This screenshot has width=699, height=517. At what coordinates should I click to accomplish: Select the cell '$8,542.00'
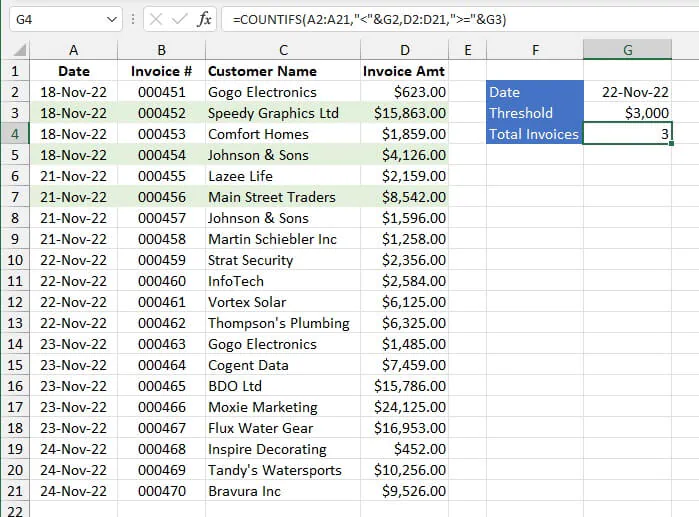(x=405, y=197)
